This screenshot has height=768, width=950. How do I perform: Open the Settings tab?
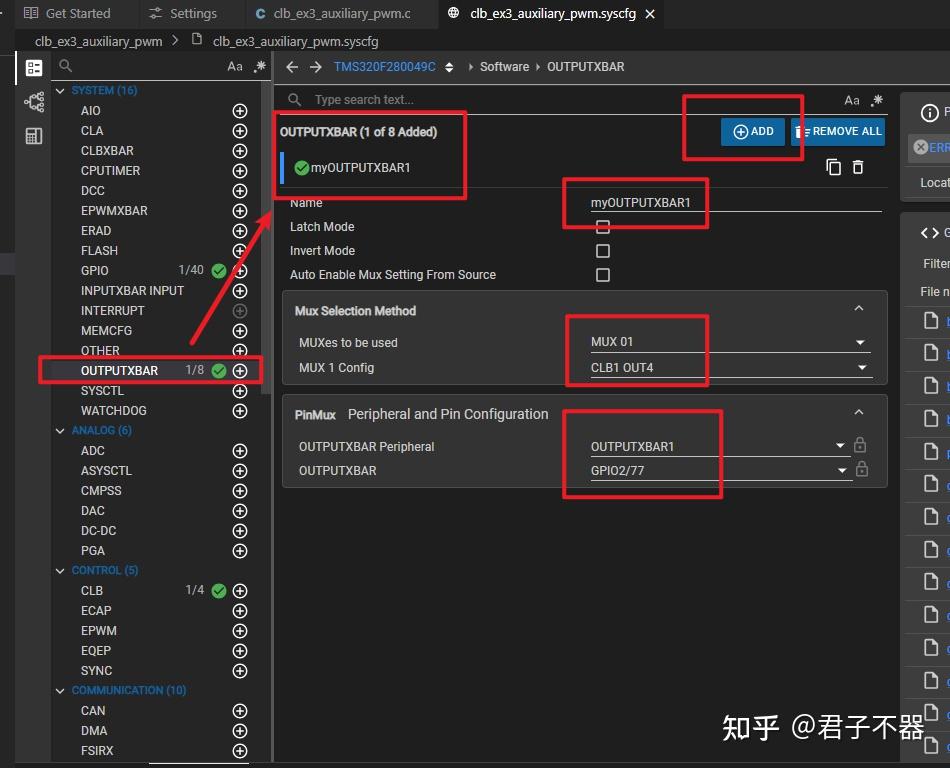coord(183,14)
